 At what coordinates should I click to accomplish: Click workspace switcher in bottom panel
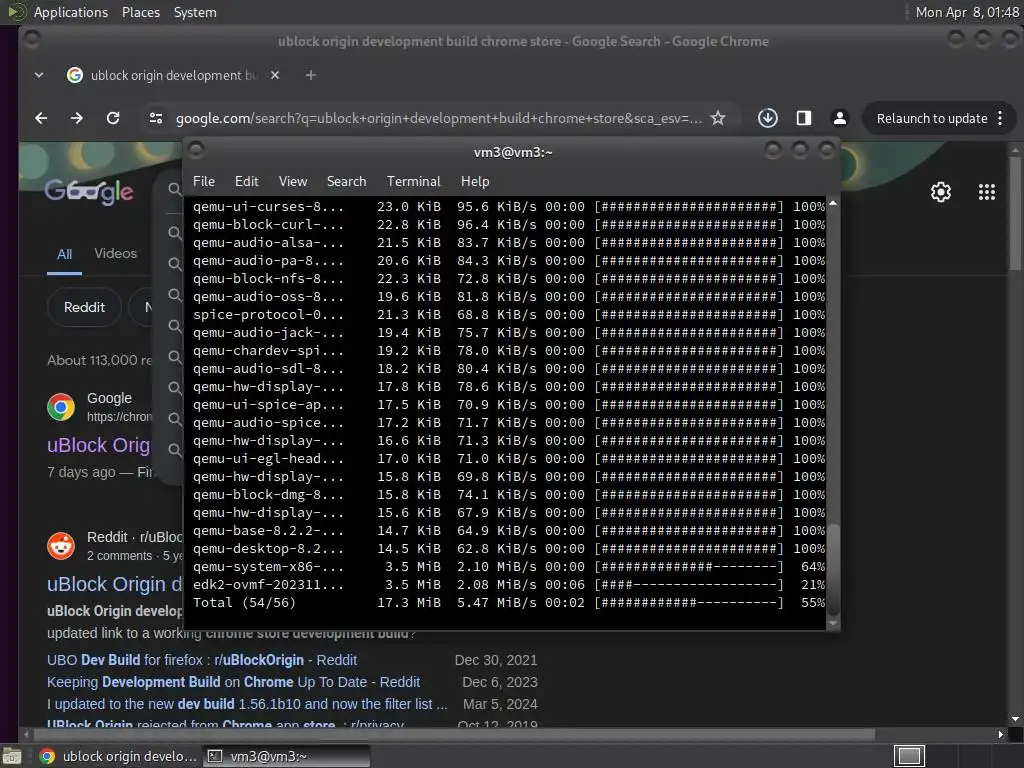pyautogui.click(x=909, y=756)
